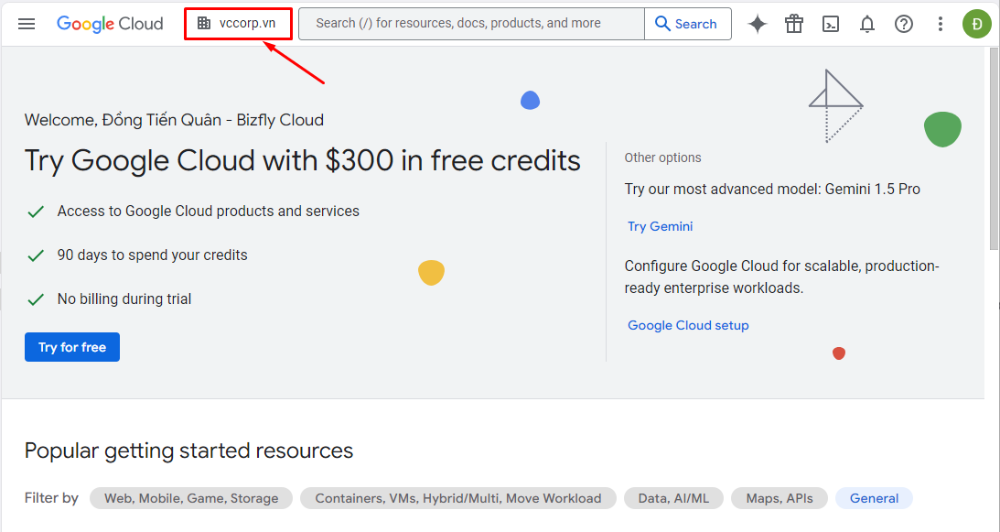Click the 'Configure Google Cloud for scalable' paragraph
This screenshot has width=1000, height=532.
(x=782, y=277)
